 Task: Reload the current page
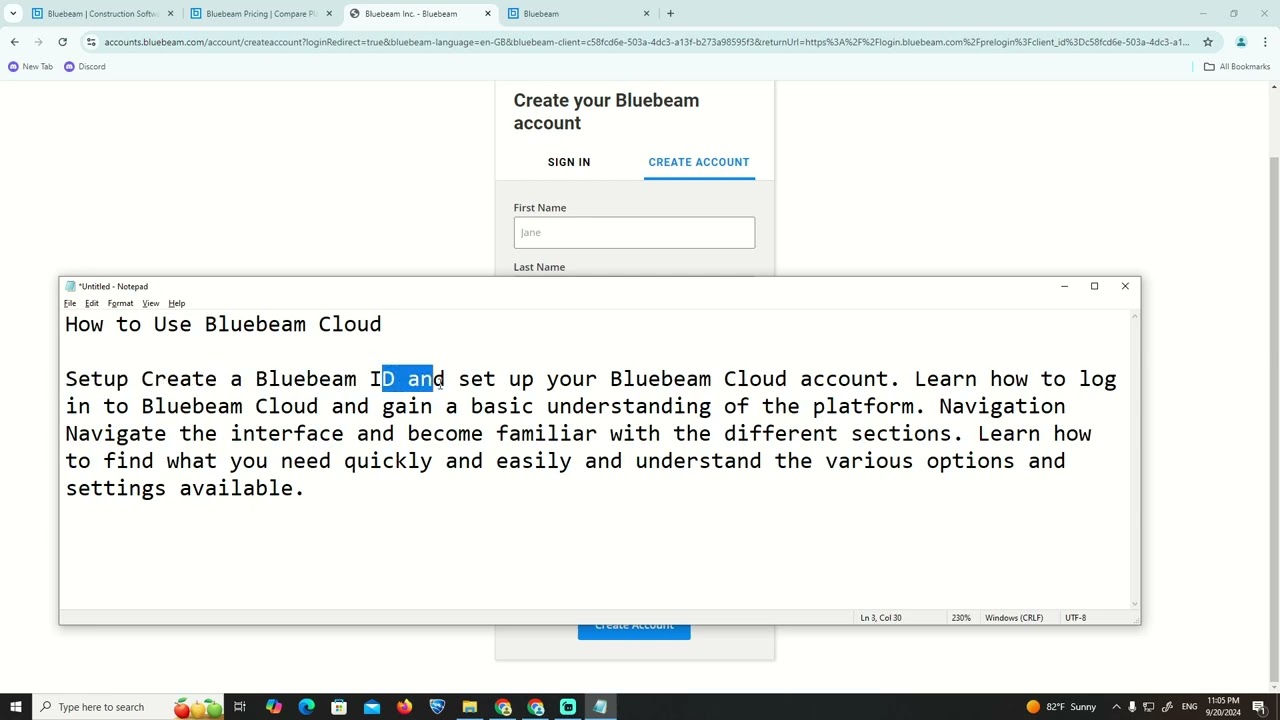point(62,42)
